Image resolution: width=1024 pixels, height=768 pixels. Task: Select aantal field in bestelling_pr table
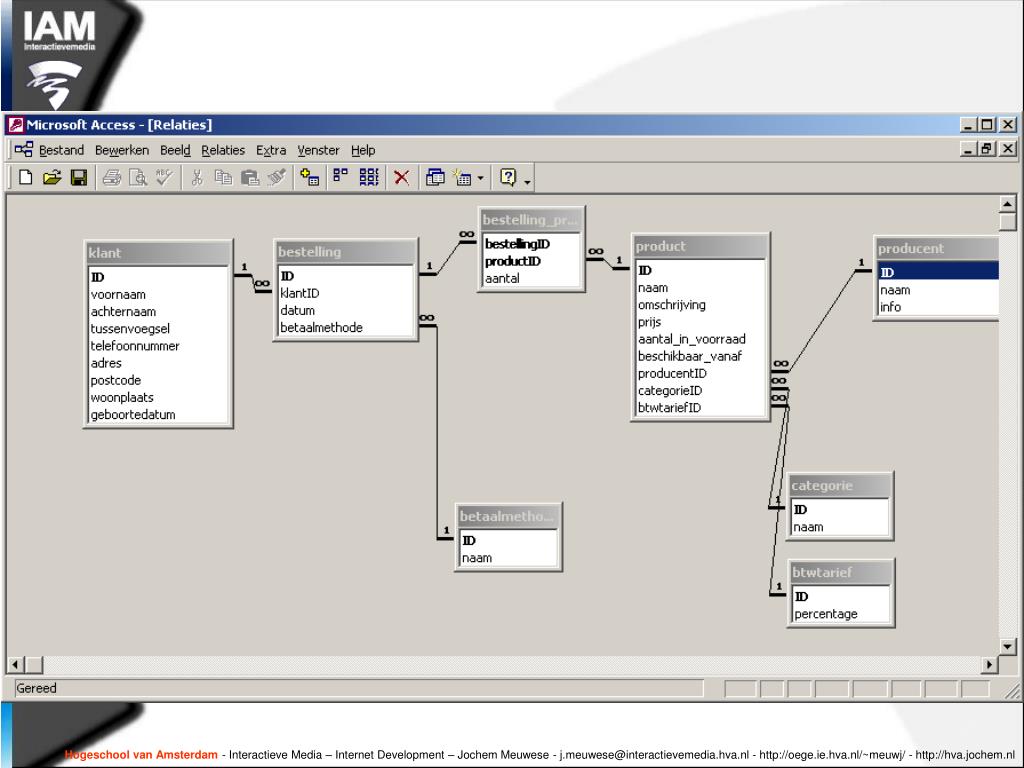pyautogui.click(x=531, y=278)
